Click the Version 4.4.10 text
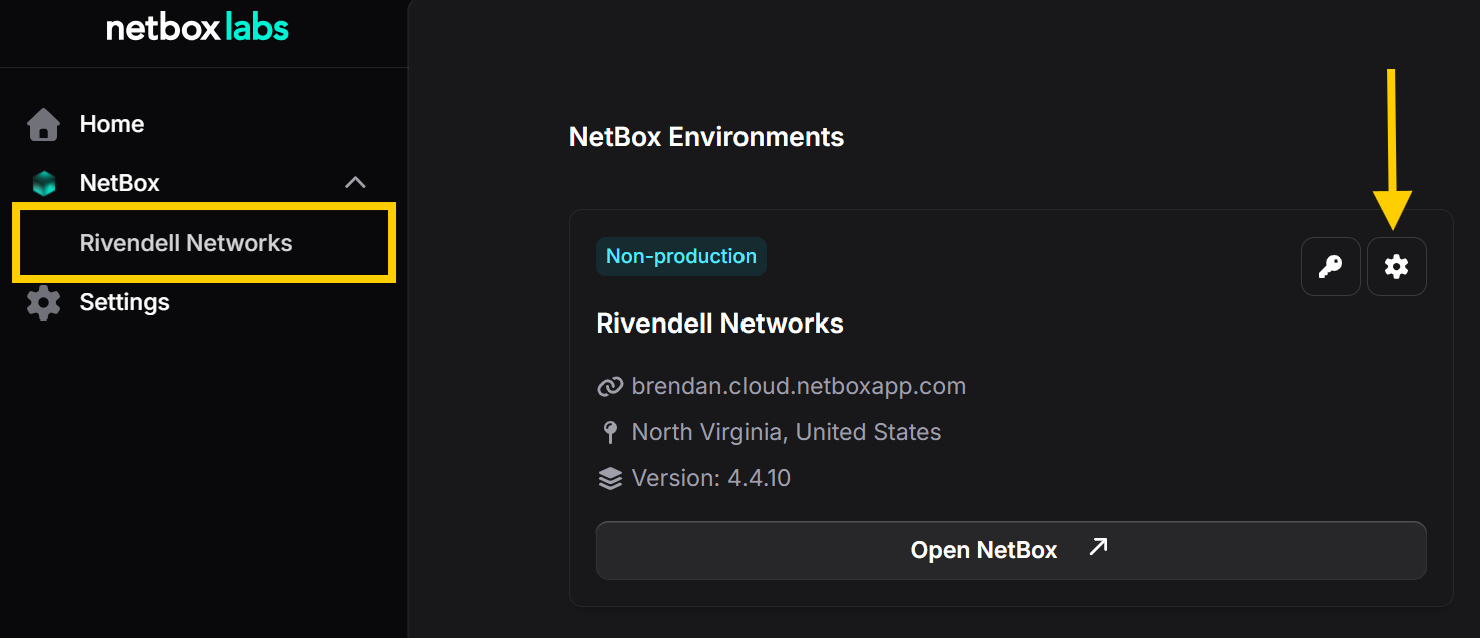The image size is (1480, 638). point(710,477)
